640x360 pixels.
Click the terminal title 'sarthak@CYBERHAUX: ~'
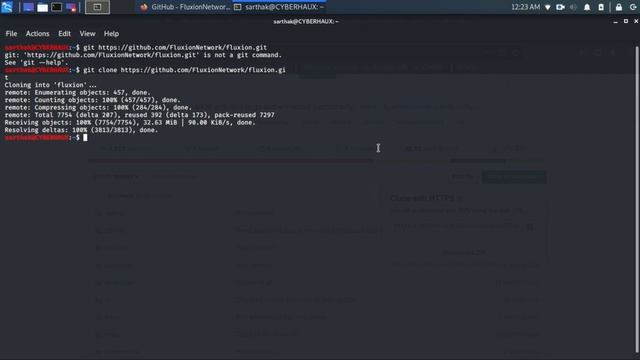pos(306,21)
